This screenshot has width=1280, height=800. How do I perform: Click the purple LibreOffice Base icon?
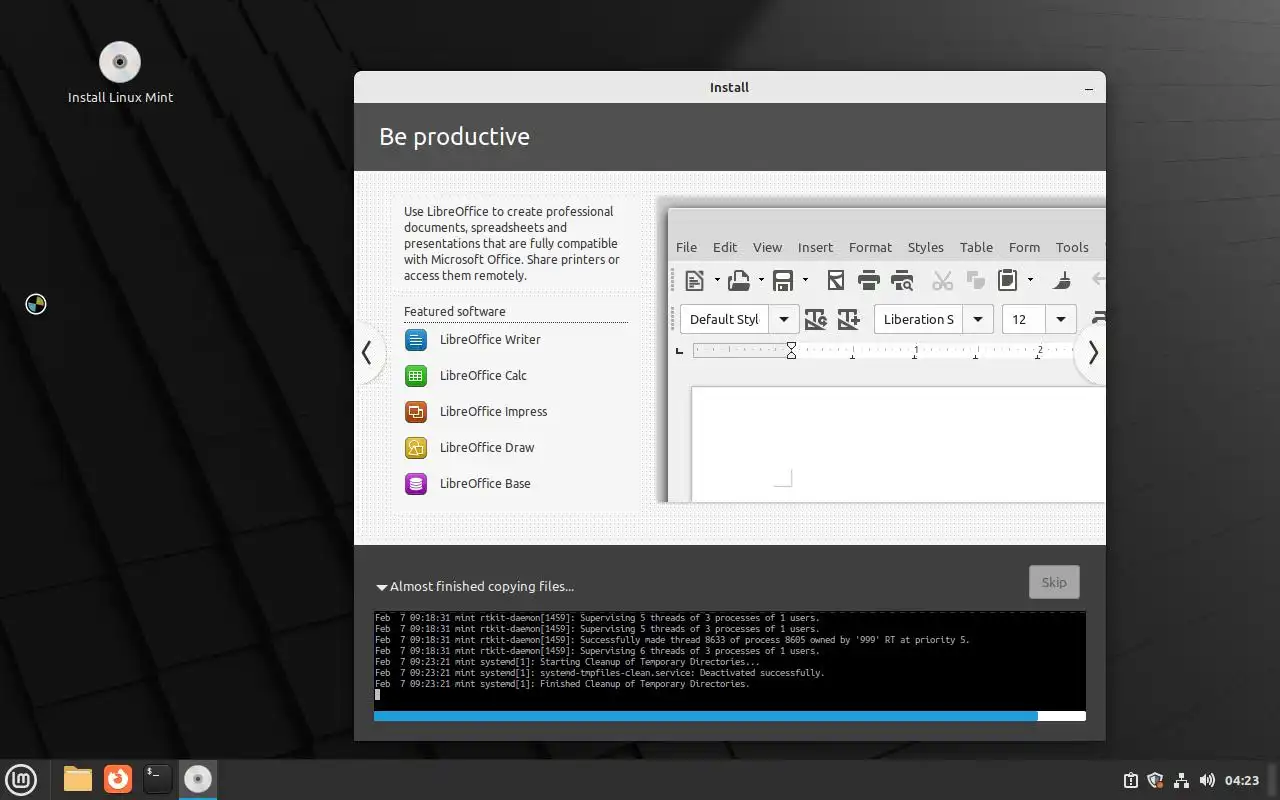pyautogui.click(x=416, y=484)
